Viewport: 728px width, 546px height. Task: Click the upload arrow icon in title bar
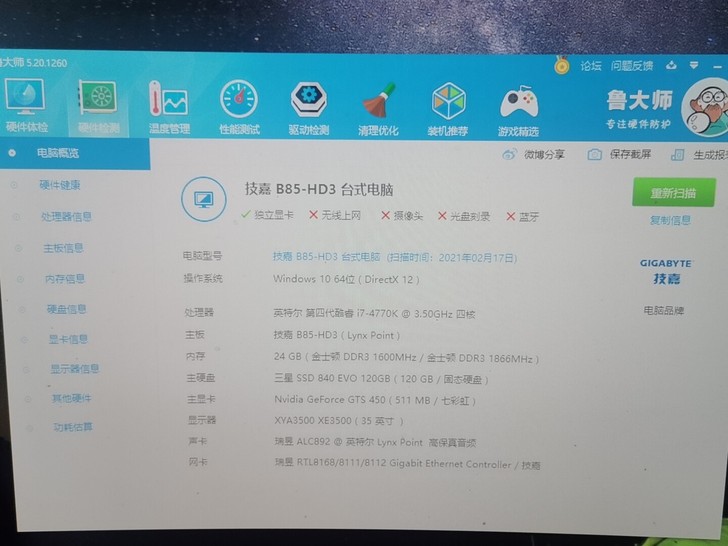(671, 65)
